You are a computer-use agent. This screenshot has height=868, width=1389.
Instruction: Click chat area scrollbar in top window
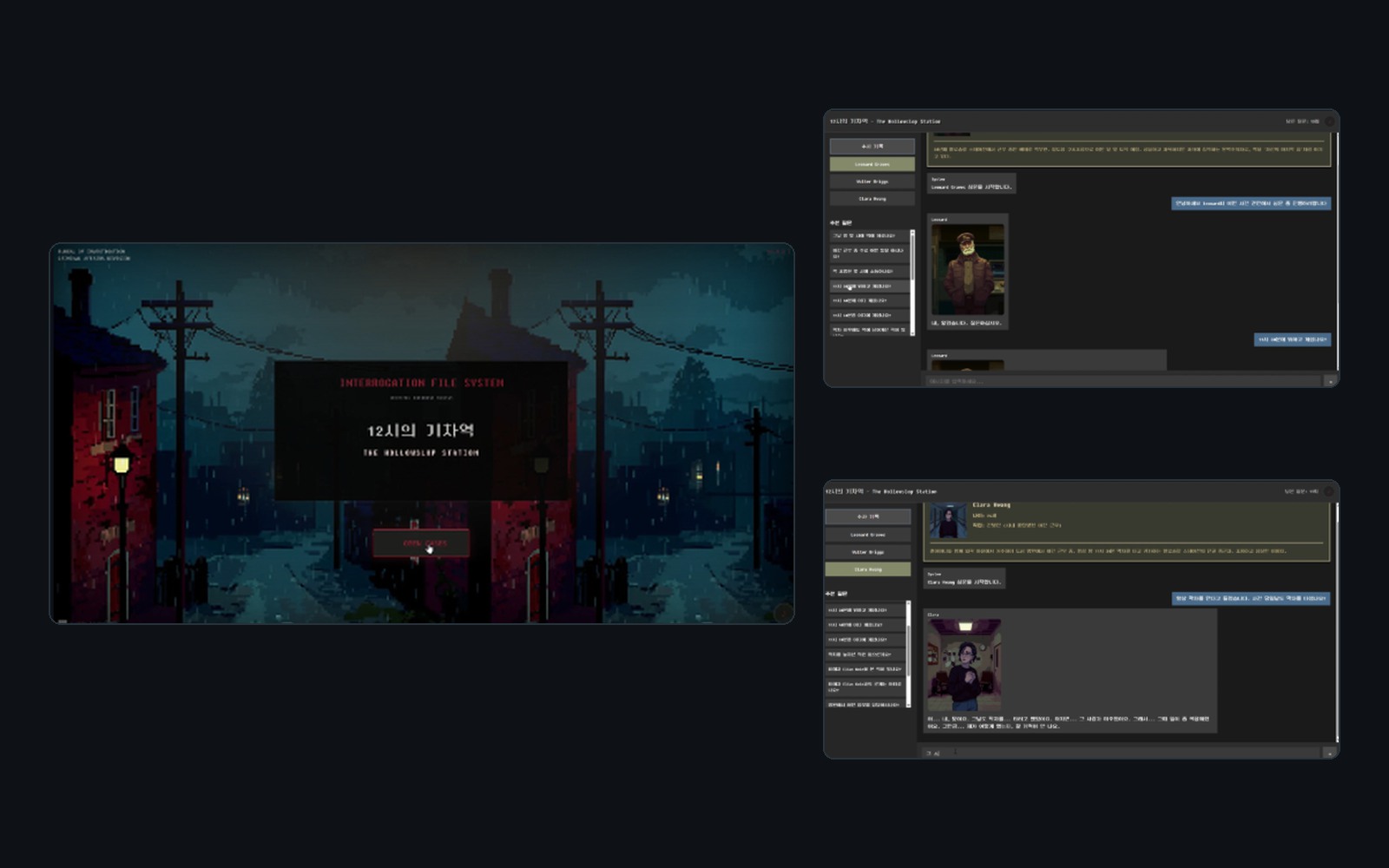1337,252
